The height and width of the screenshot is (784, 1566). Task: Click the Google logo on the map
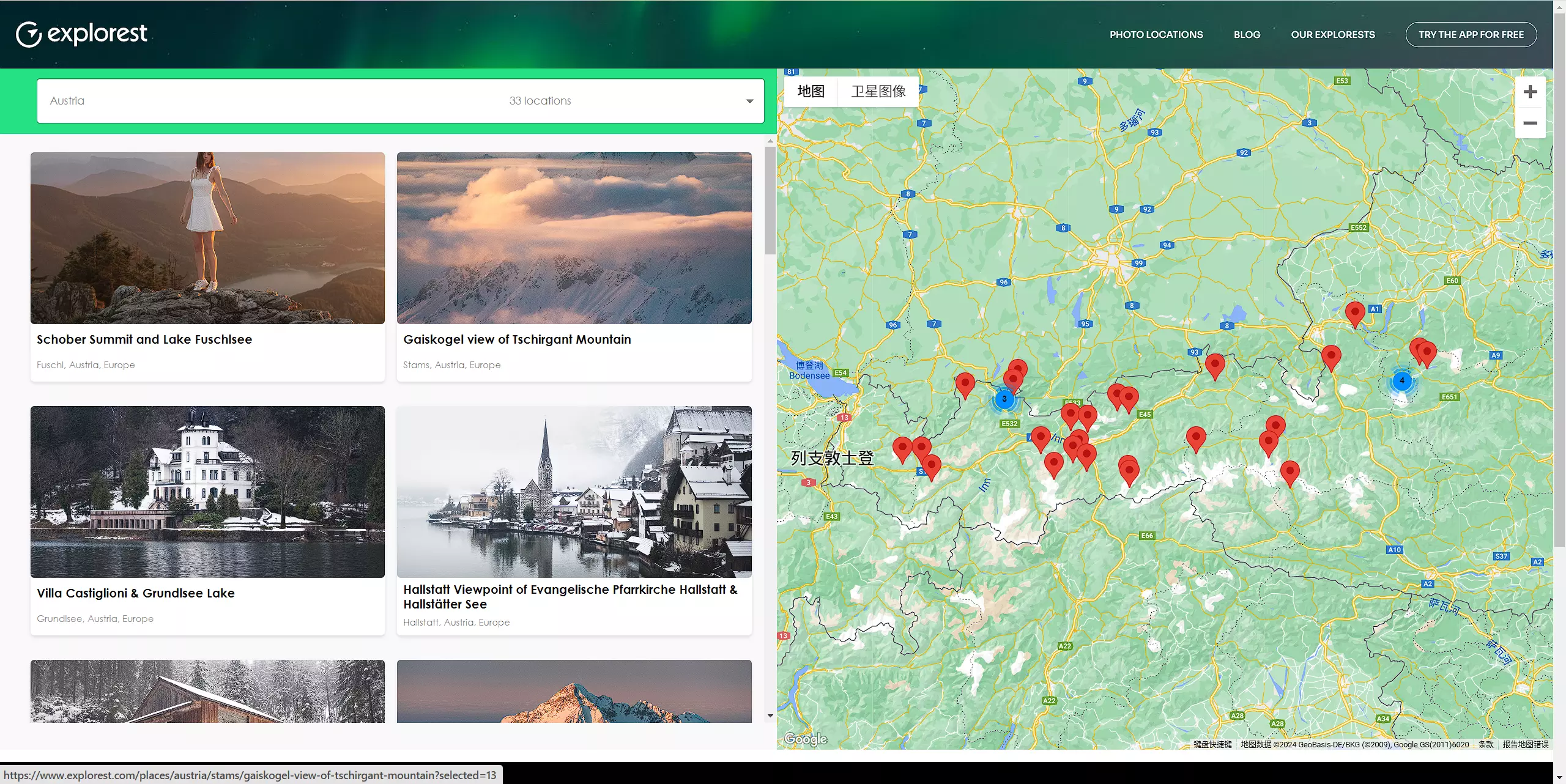(806, 739)
